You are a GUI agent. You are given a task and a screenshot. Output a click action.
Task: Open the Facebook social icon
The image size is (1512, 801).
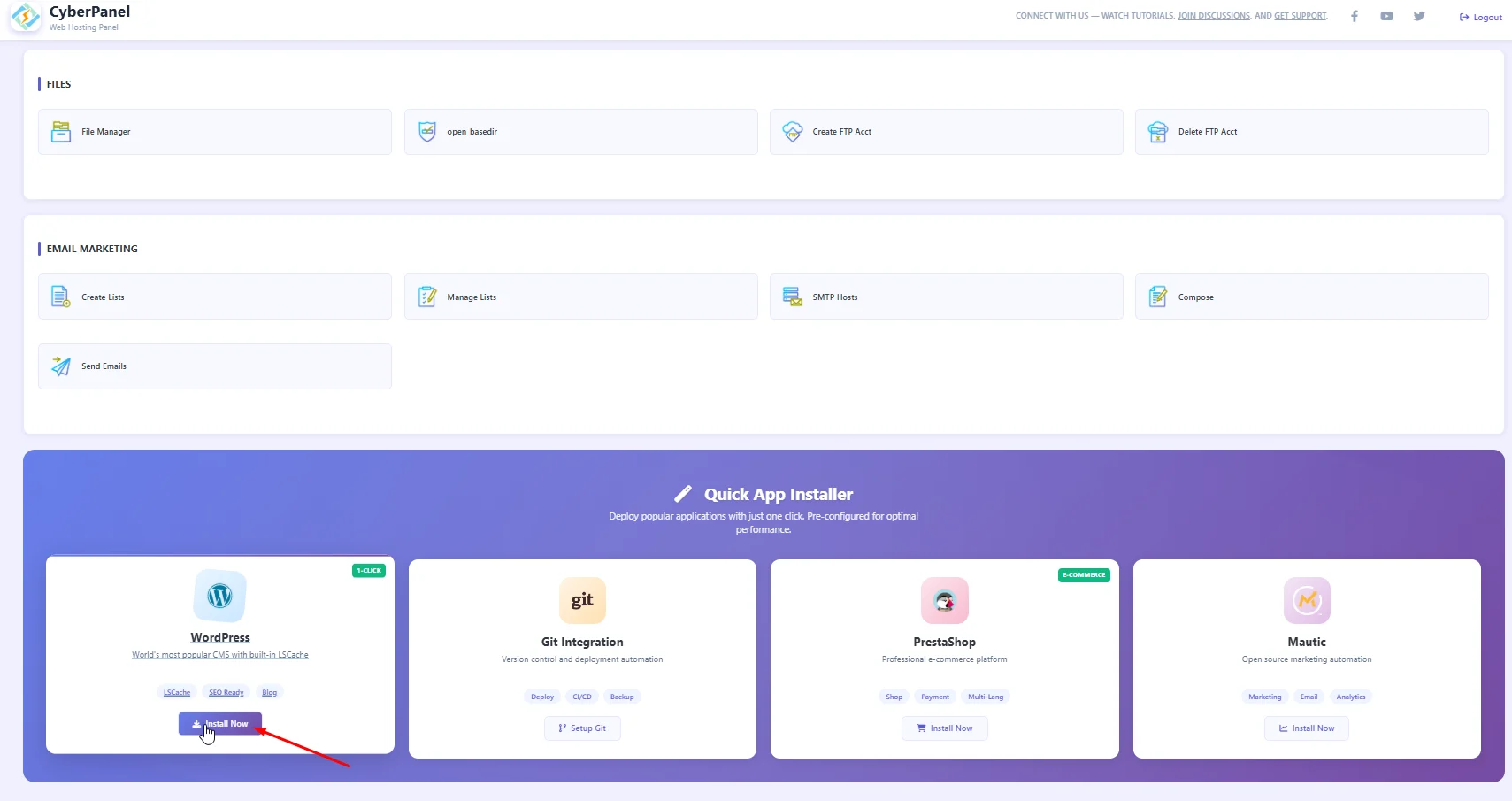click(1354, 16)
